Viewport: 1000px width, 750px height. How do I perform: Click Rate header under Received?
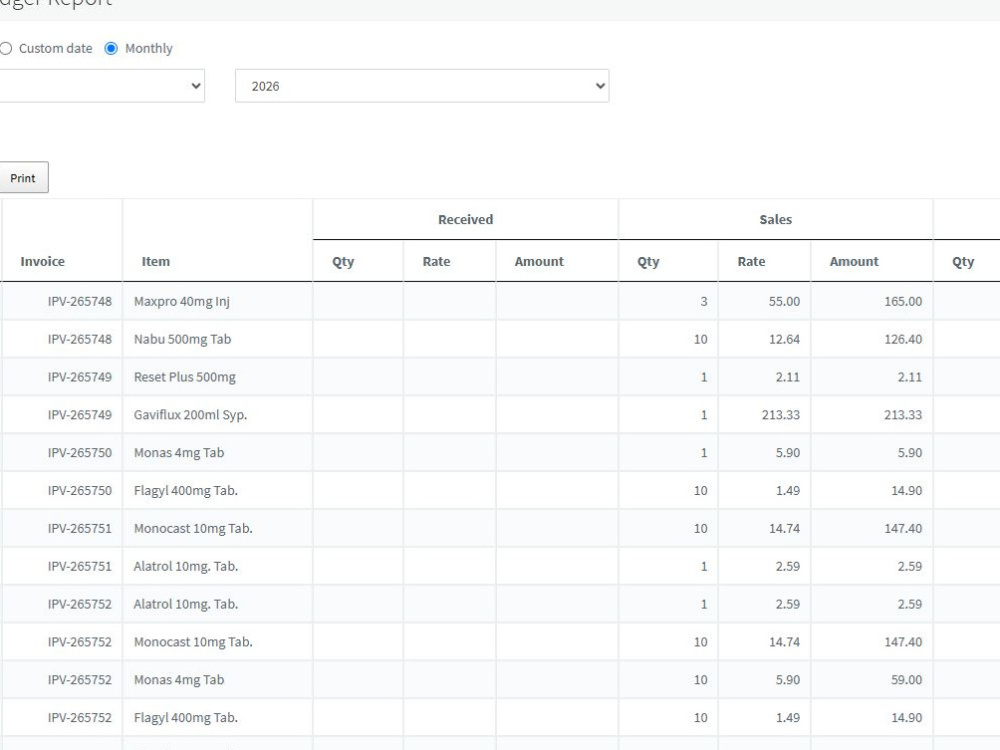436,261
